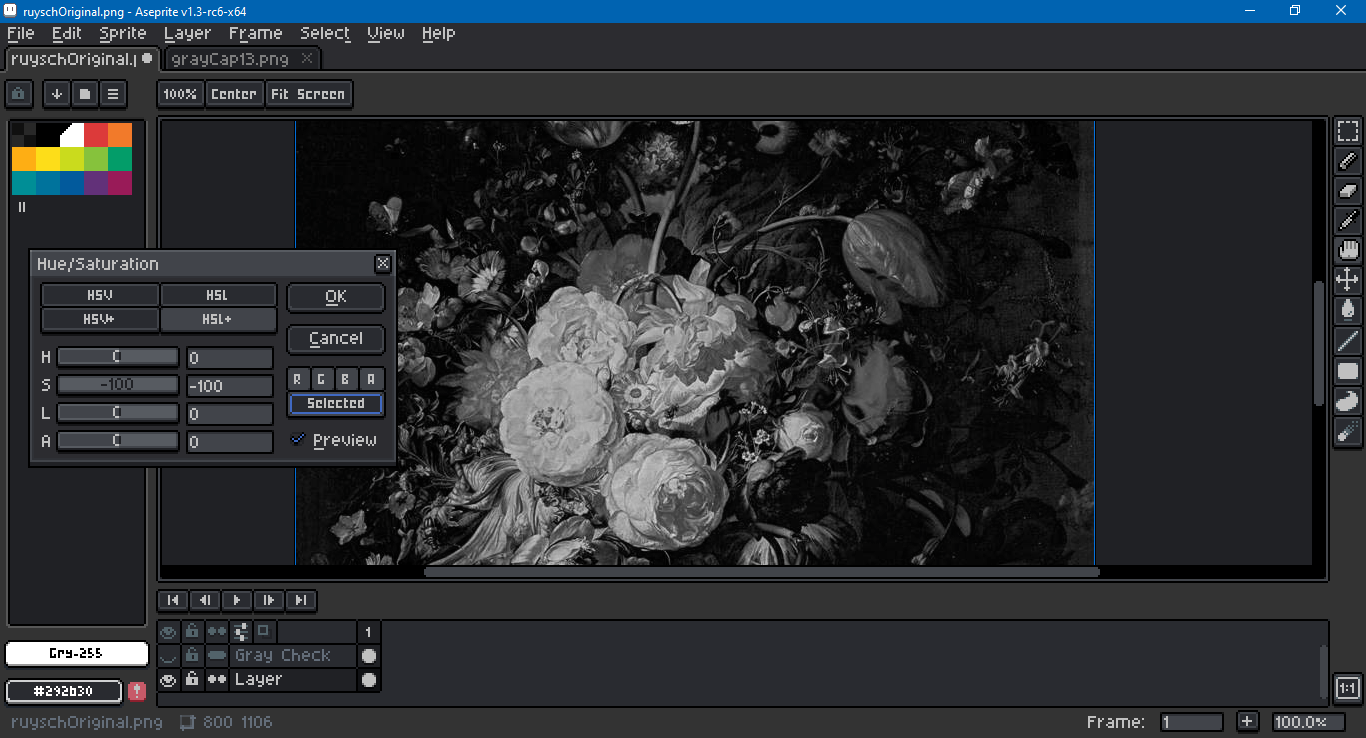Select the Move tool

click(x=1348, y=281)
